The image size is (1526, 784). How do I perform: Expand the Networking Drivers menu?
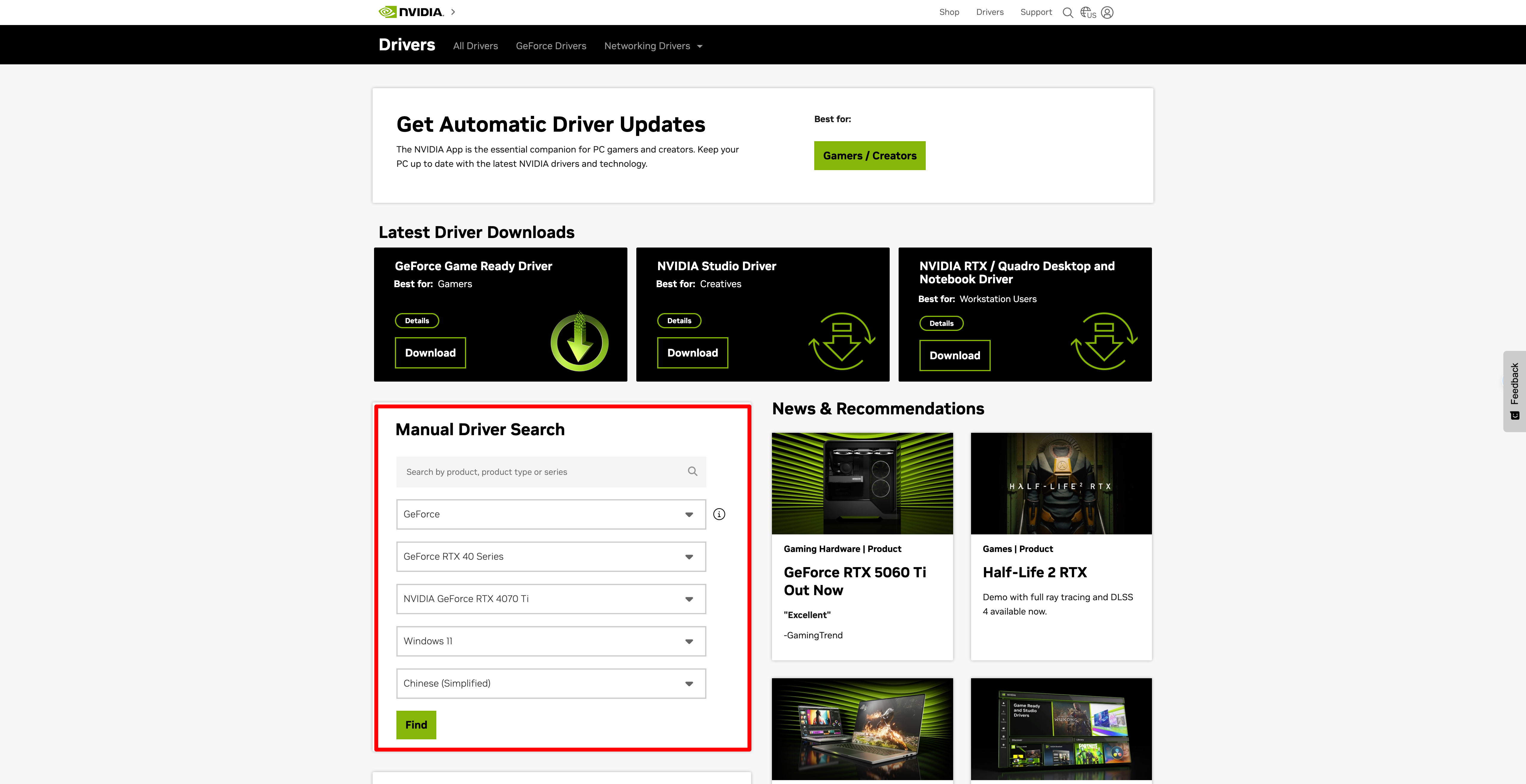(x=653, y=46)
